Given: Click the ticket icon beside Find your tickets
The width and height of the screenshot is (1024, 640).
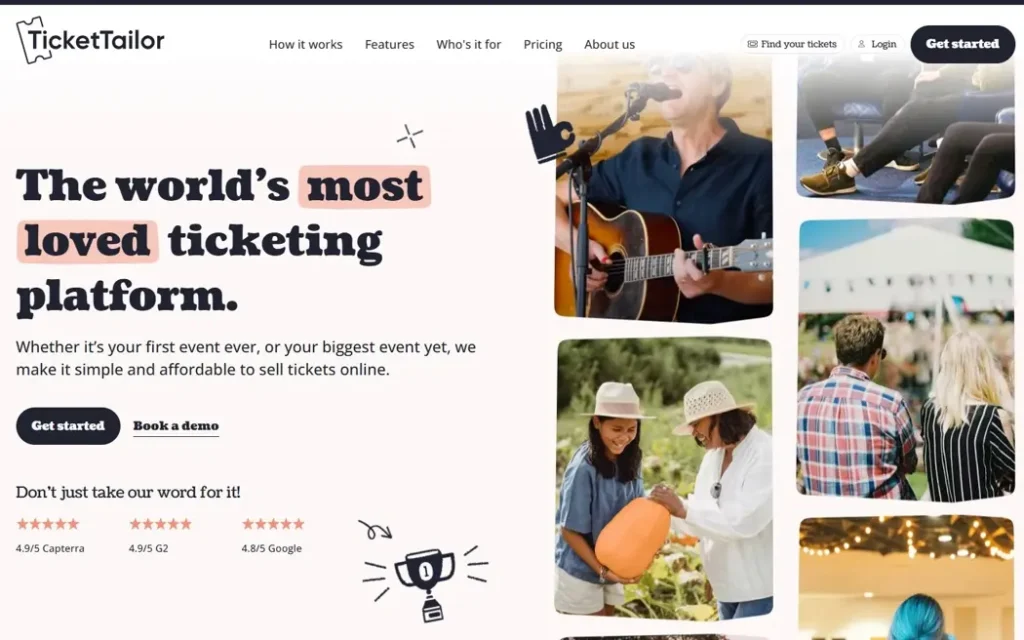Looking at the screenshot, I should pos(752,44).
